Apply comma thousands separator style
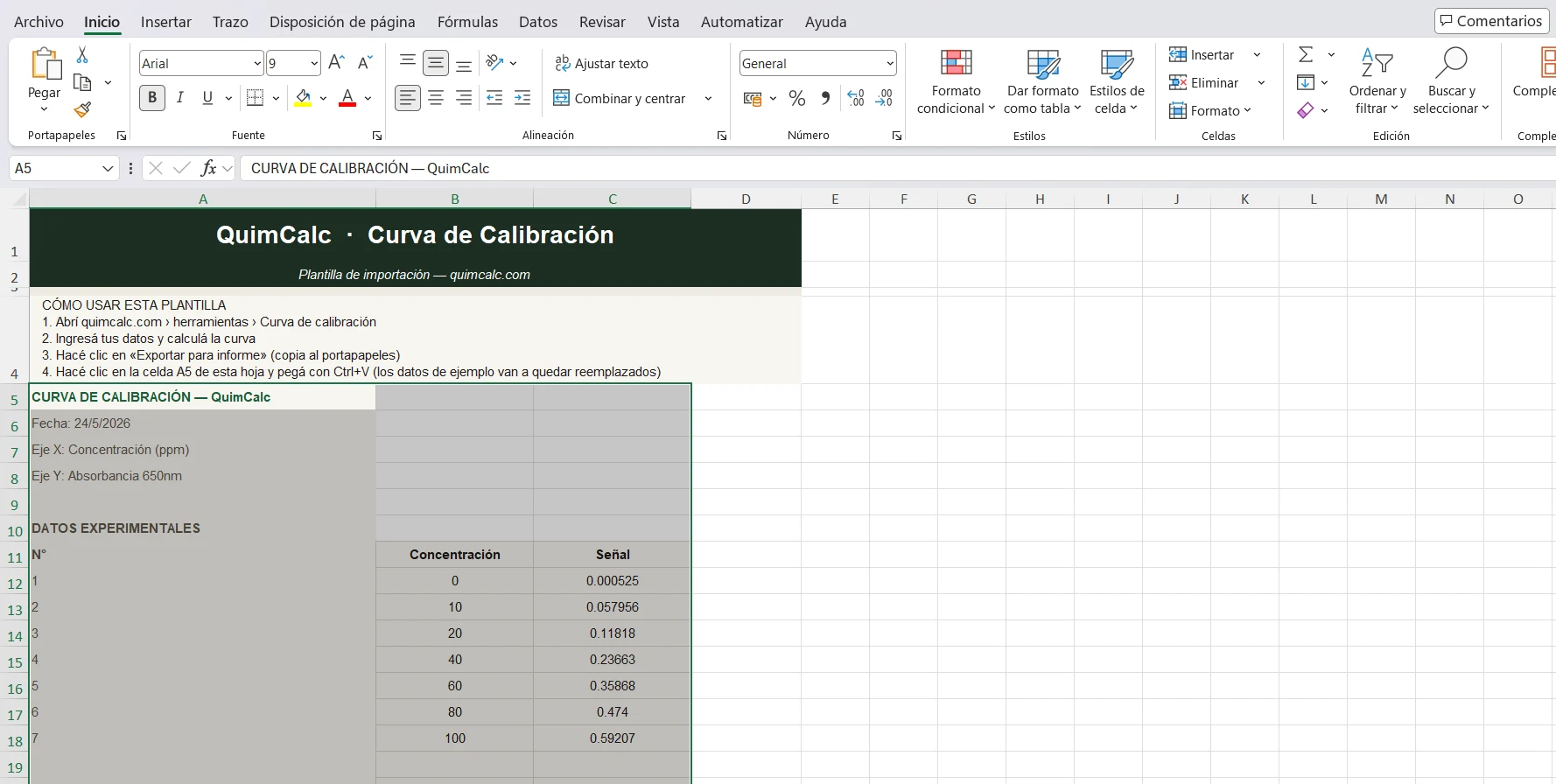Image resolution: width=1556 pixels, height=784 pixels. 825,98
